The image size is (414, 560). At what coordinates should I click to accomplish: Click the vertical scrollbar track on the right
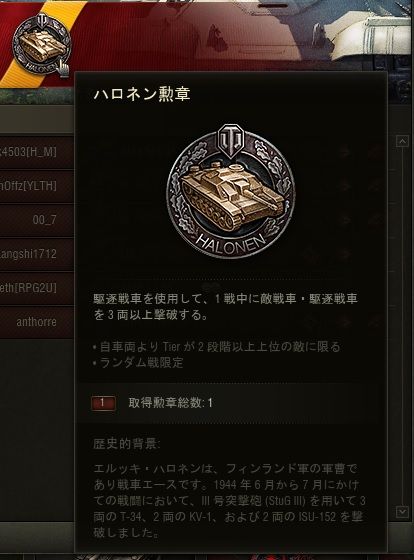point(402,326)
